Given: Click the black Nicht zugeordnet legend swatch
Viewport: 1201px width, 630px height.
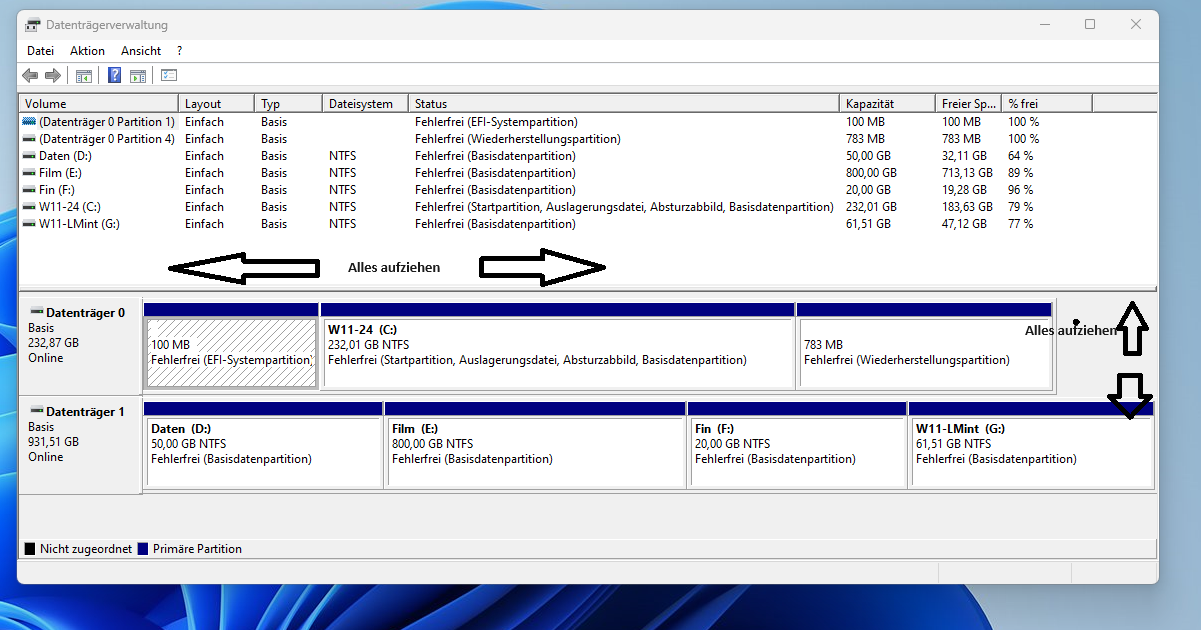Looking at the screenshot, I should pyautogui.click(x=30, y=549).
